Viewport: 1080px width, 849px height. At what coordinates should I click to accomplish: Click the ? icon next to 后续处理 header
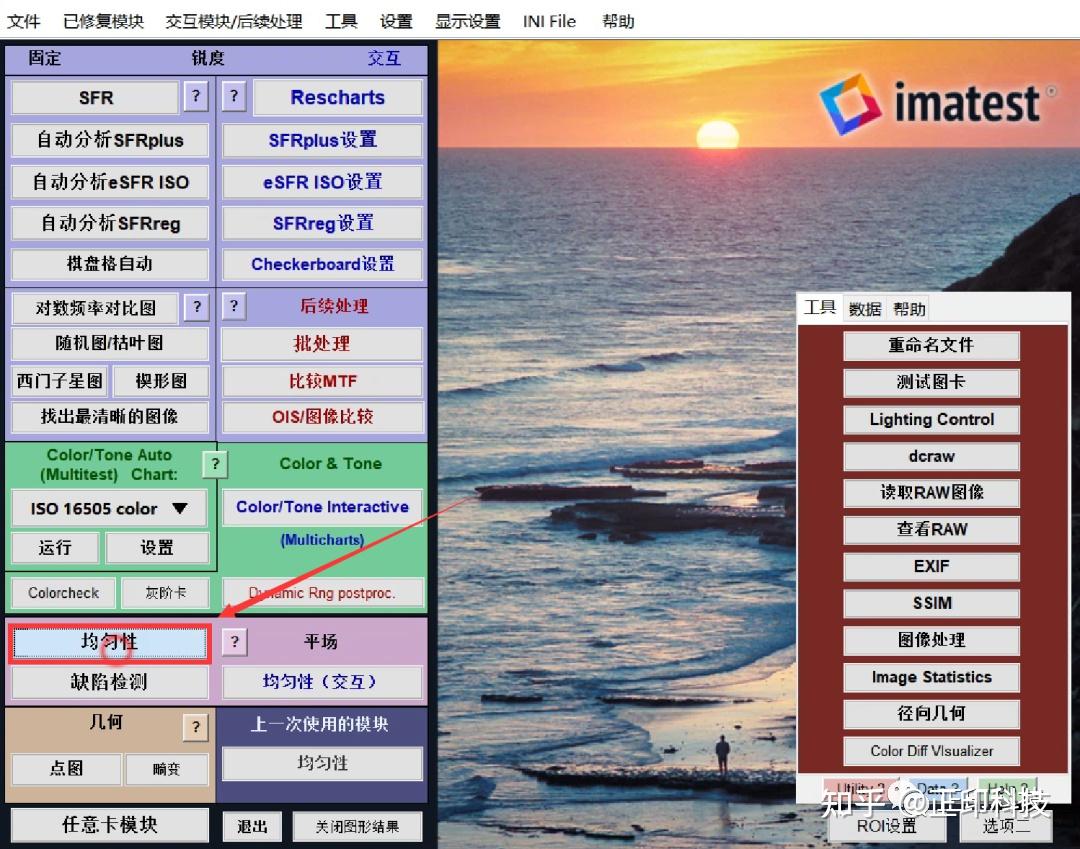(x=233, y=307)
